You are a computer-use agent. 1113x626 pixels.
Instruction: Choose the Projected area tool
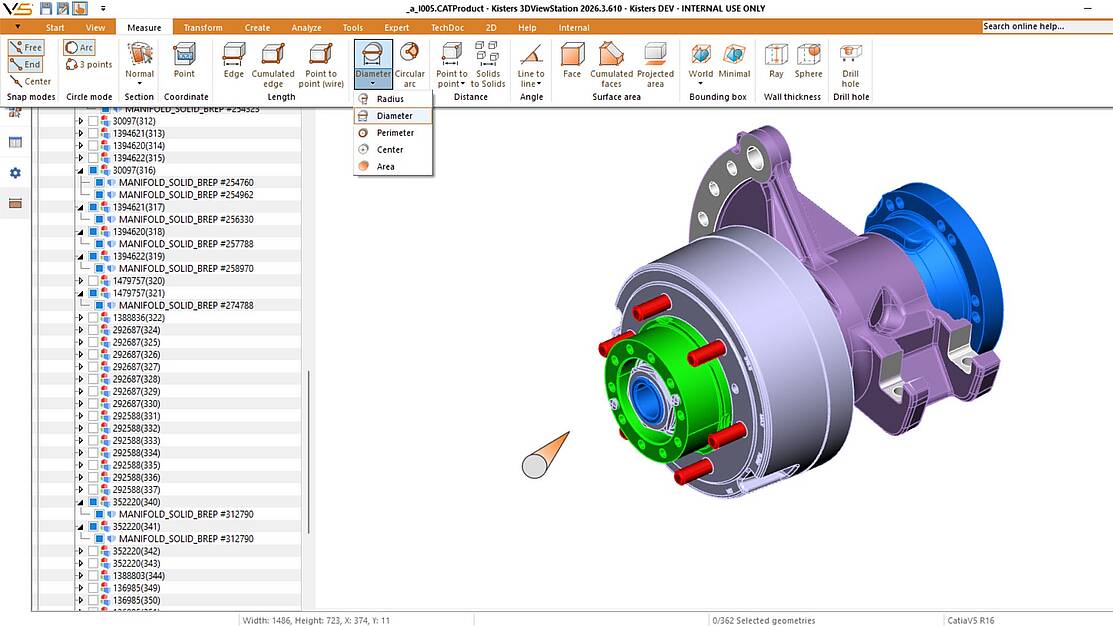coord(655,64)
